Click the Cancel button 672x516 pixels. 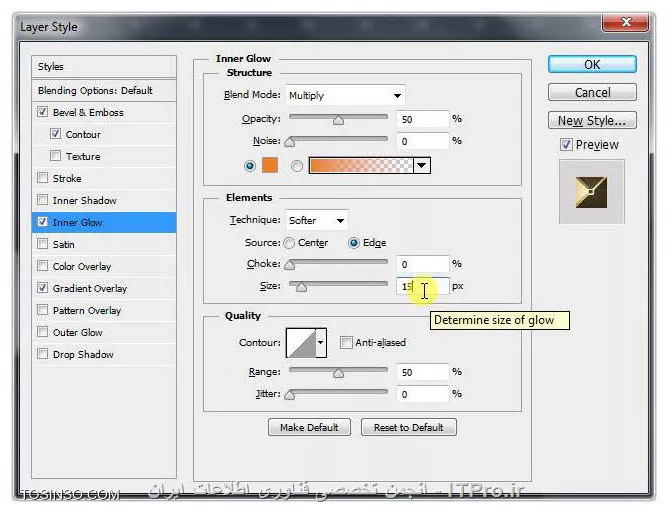coord(592,92)
